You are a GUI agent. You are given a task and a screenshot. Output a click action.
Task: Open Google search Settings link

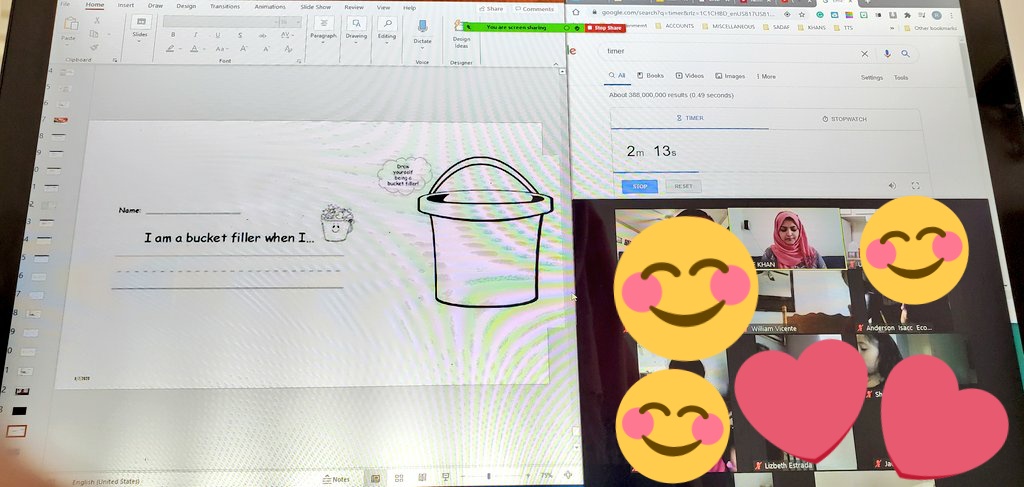[871, 78]
